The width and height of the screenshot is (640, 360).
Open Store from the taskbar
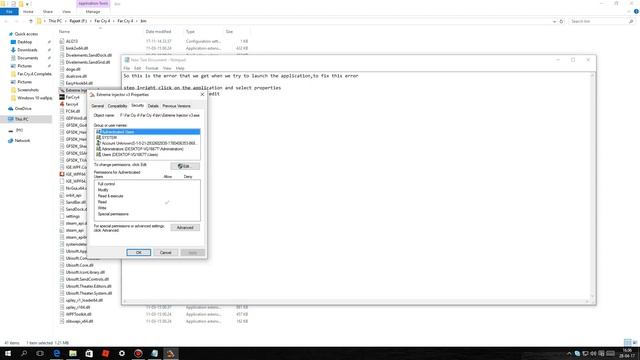point(89,353)
